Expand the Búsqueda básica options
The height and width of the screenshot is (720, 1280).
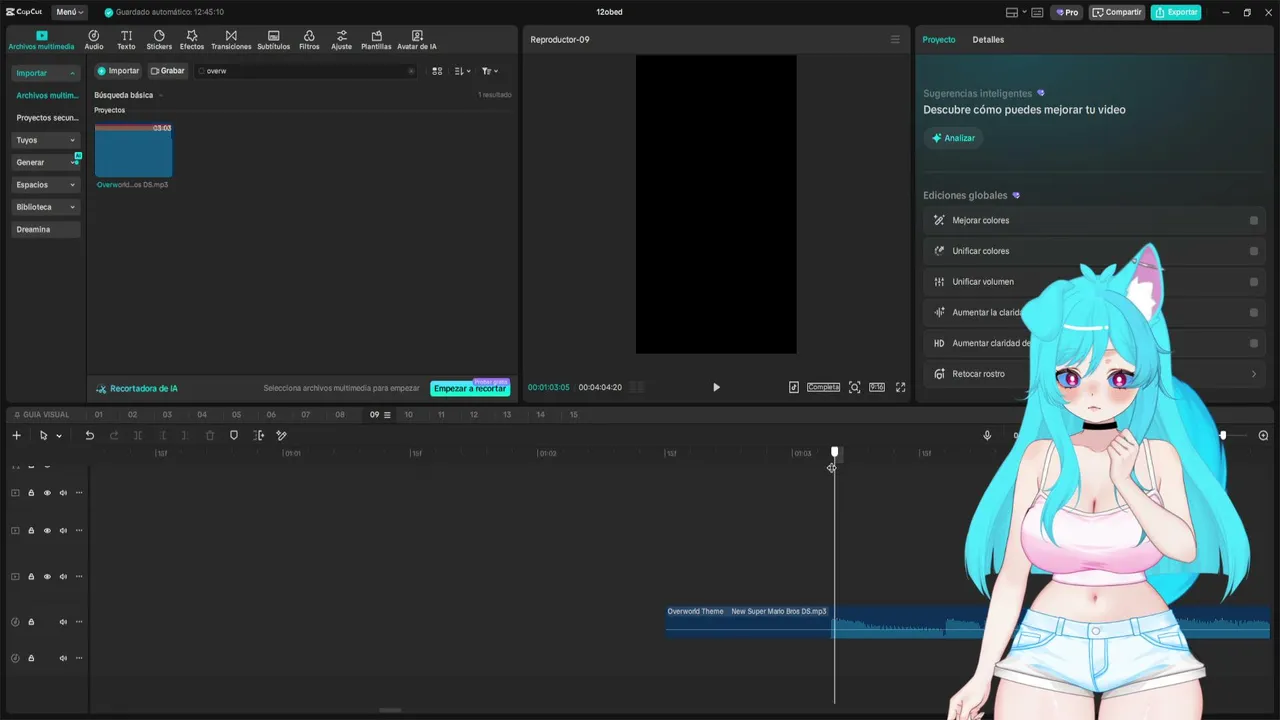coord(160,96)
